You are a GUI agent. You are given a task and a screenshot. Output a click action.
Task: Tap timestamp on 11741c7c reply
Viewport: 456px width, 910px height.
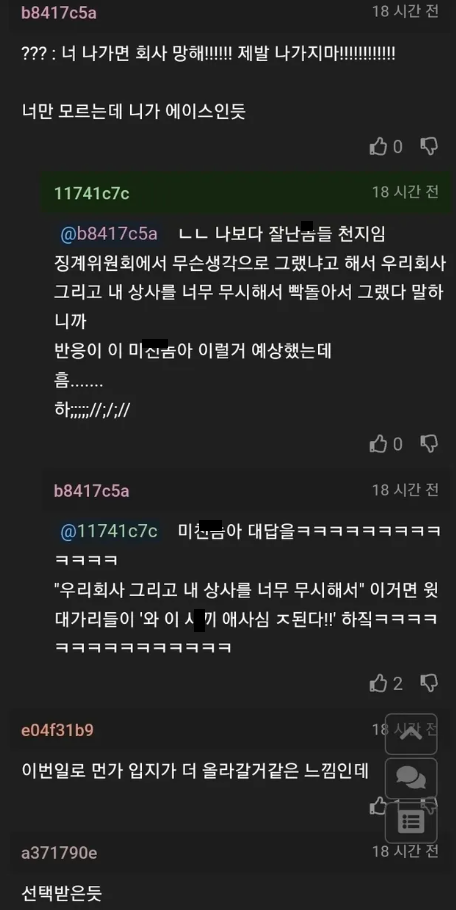pos(405,192)
